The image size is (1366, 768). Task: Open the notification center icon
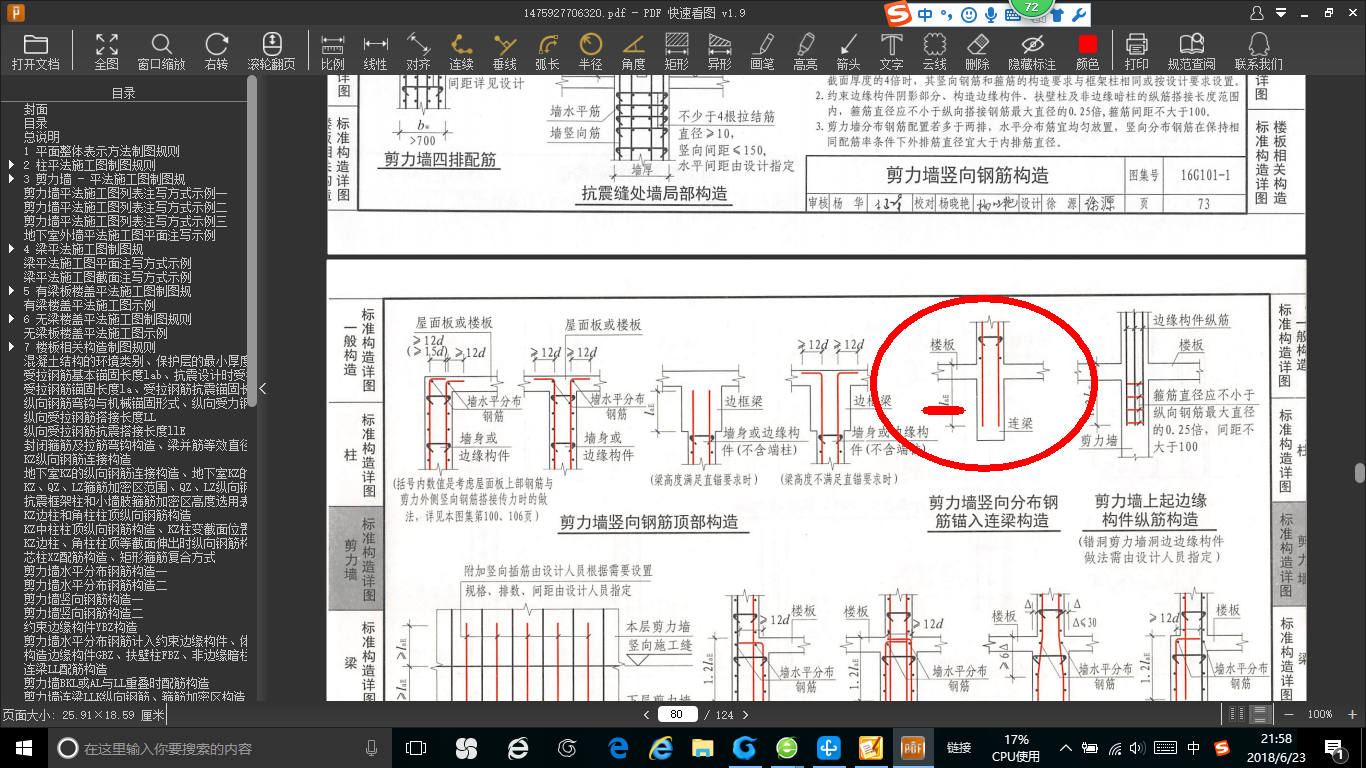point(1336,748)
